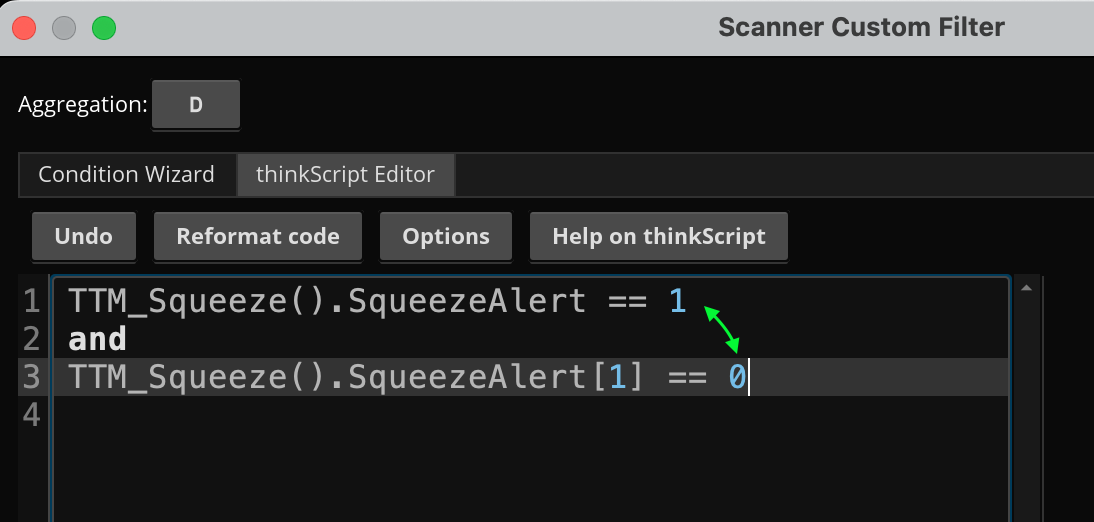
Task: Switch to the Condition Wizard tab
Action: 126,175
